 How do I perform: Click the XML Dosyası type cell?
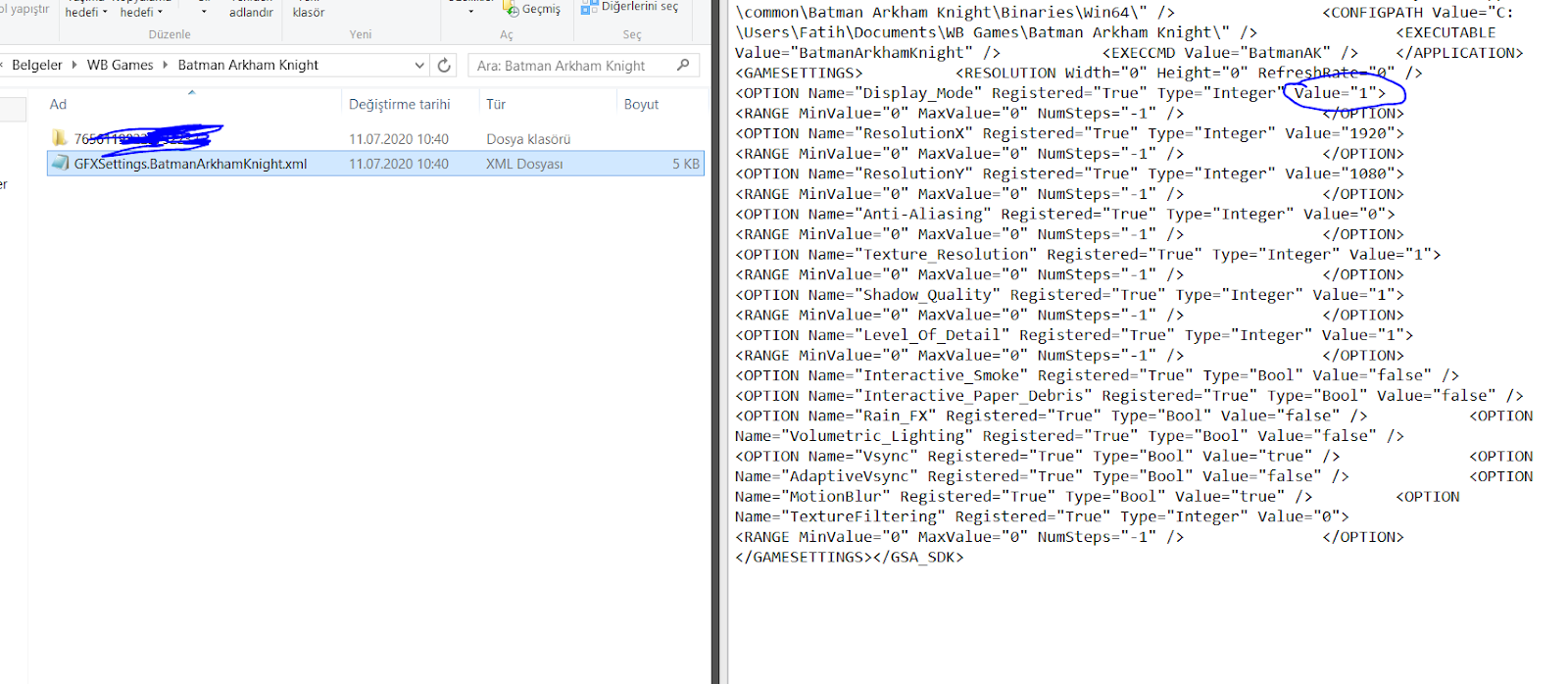pyautogui.click(x=524, y=164)
